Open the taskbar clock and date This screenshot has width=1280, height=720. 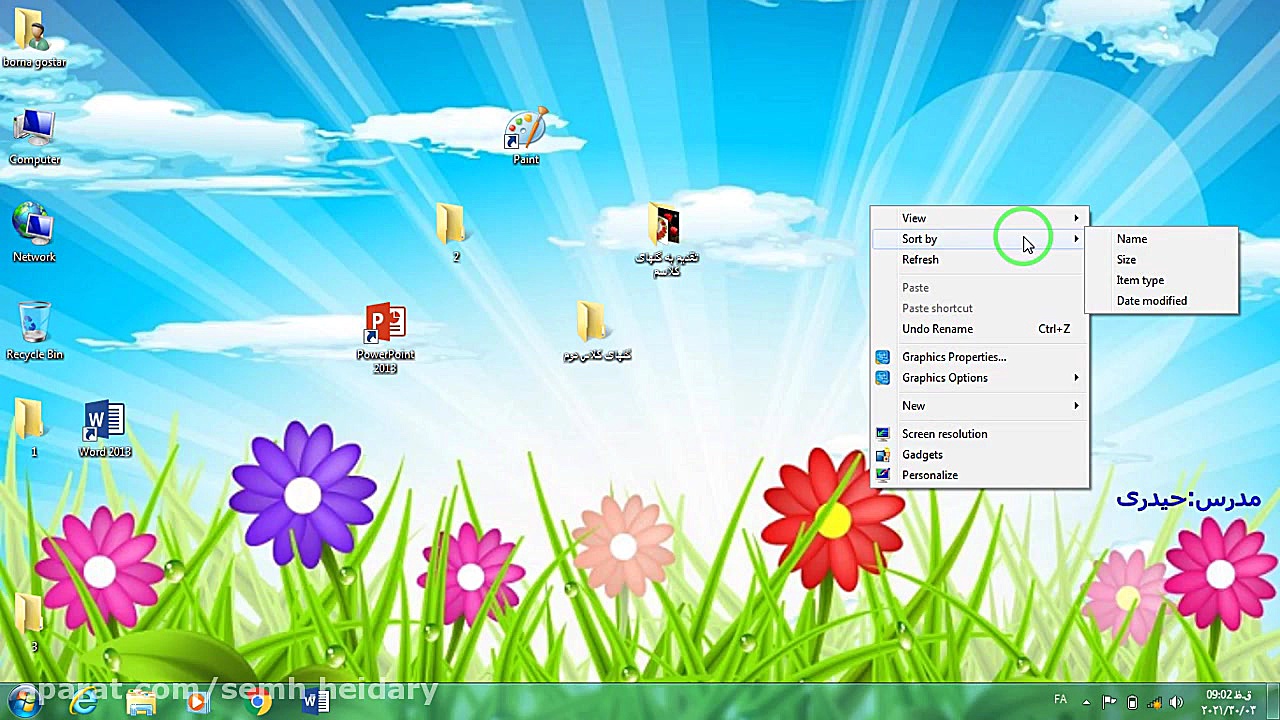(x=1228, y=702)
